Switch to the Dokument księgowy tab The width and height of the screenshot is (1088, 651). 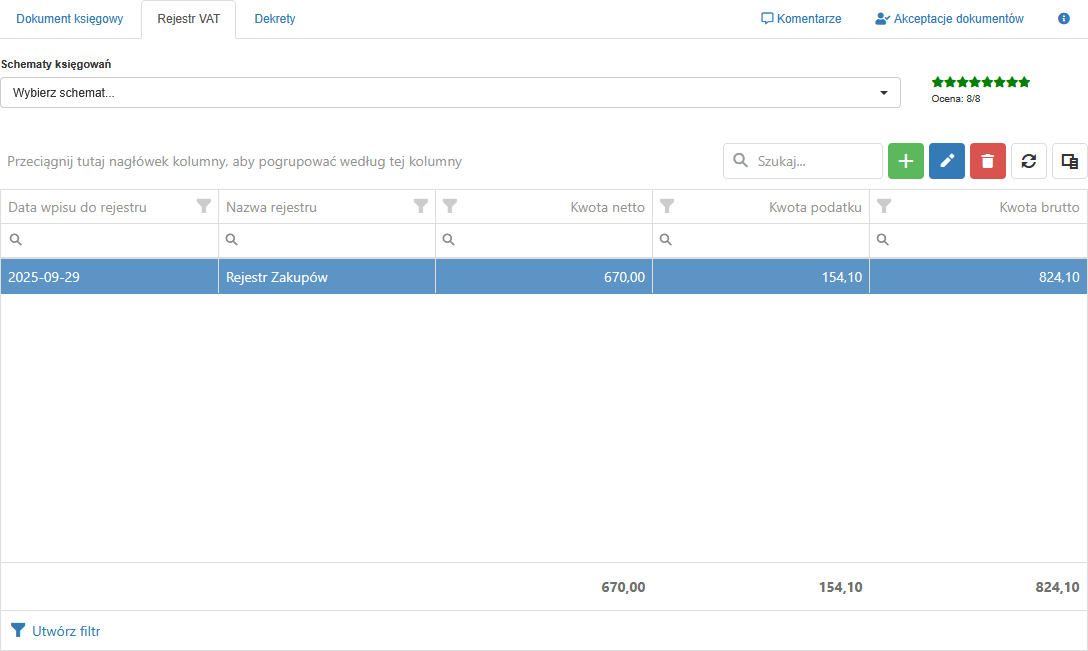(x=70, y=19)
